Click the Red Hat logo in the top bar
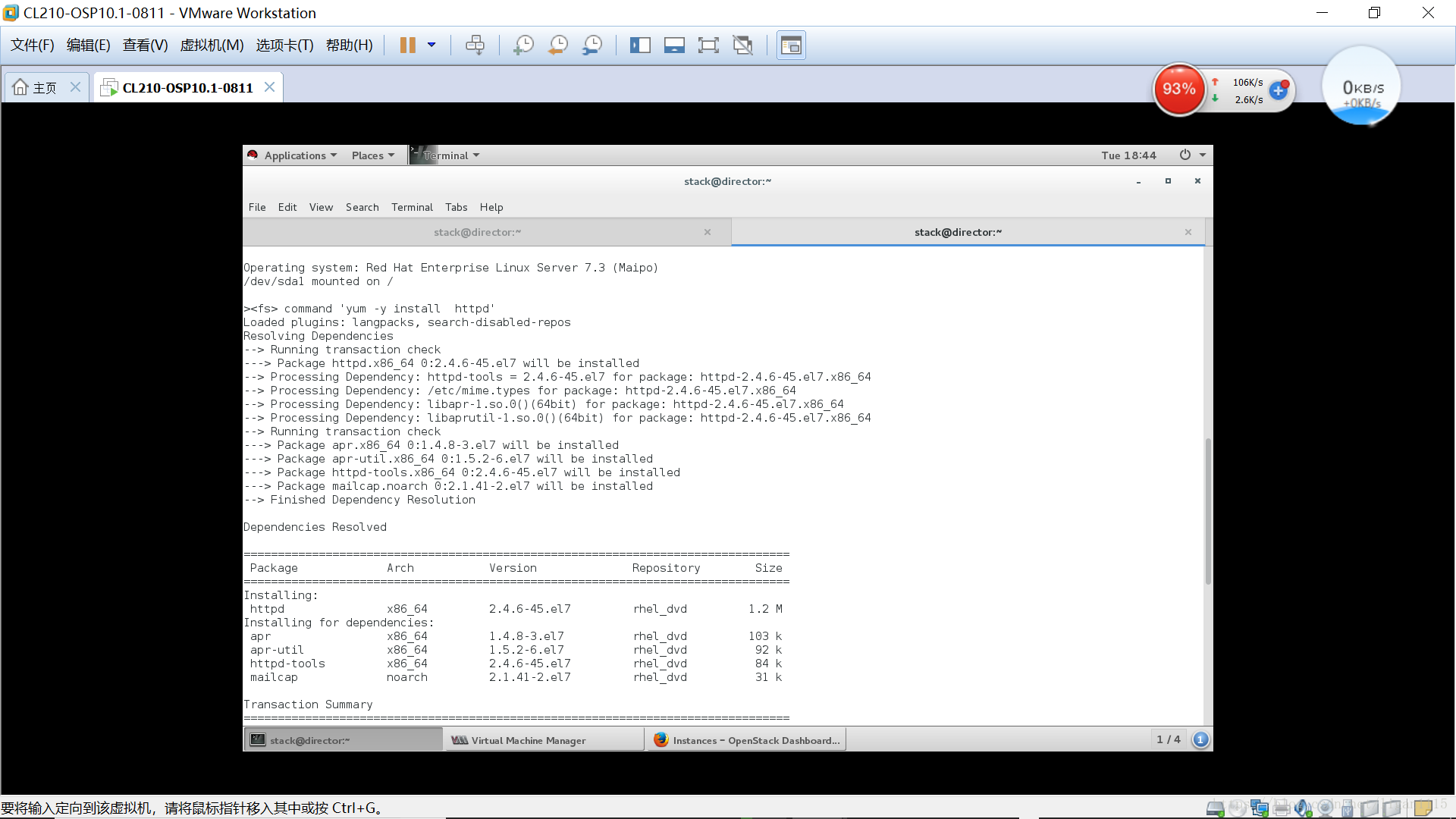The image size is (1456, 819). pyautogui.click(x=253, y=155)
